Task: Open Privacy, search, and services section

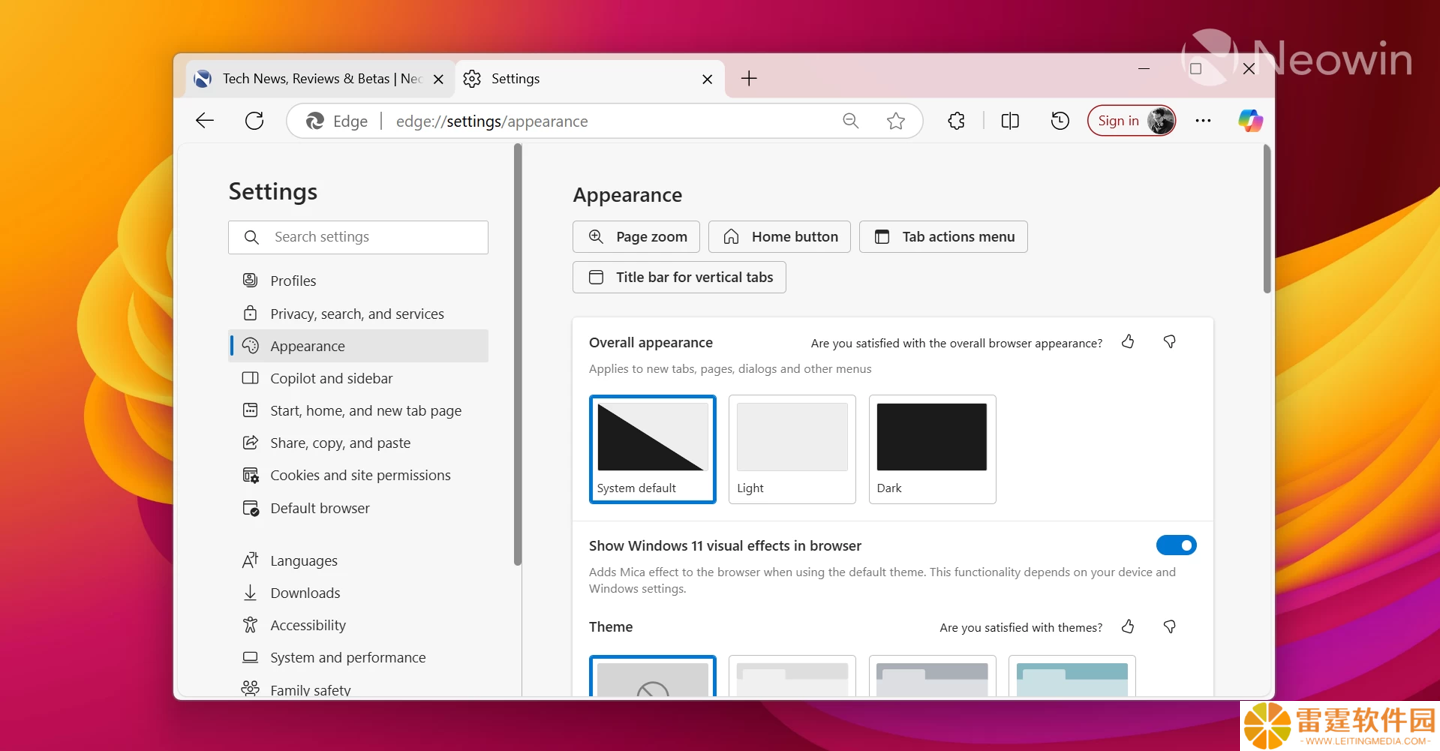Action: click(x=358, y=313)
